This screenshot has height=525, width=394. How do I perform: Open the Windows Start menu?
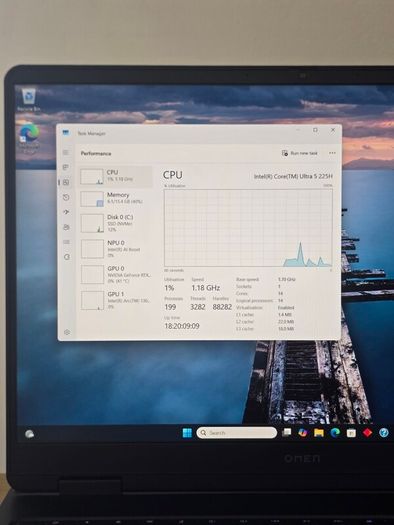187,433
